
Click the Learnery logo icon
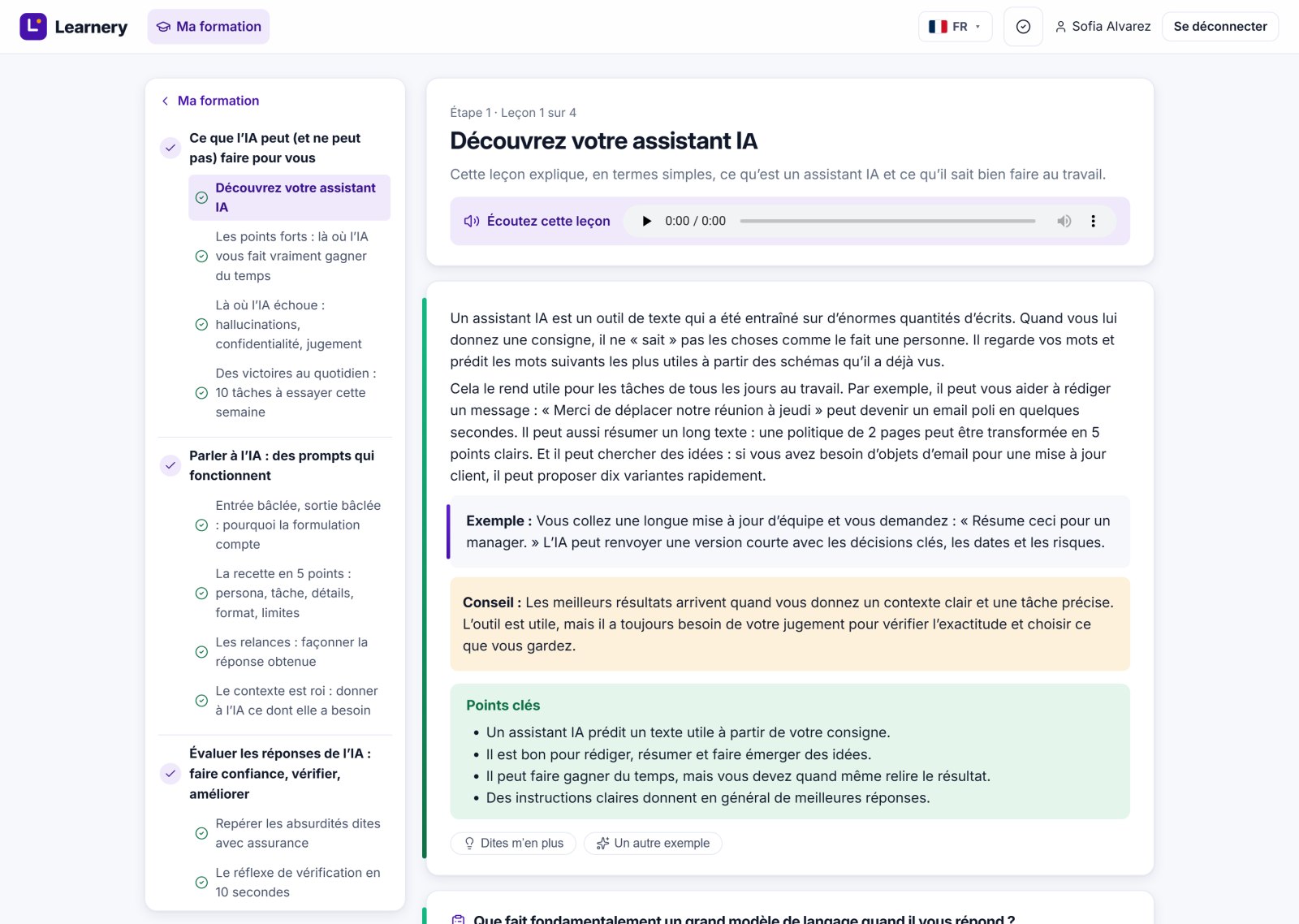(33, 27)
